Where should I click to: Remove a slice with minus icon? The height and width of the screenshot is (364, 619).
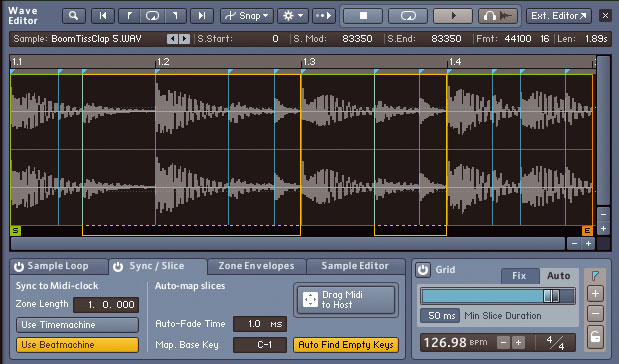tap(595, 314)
